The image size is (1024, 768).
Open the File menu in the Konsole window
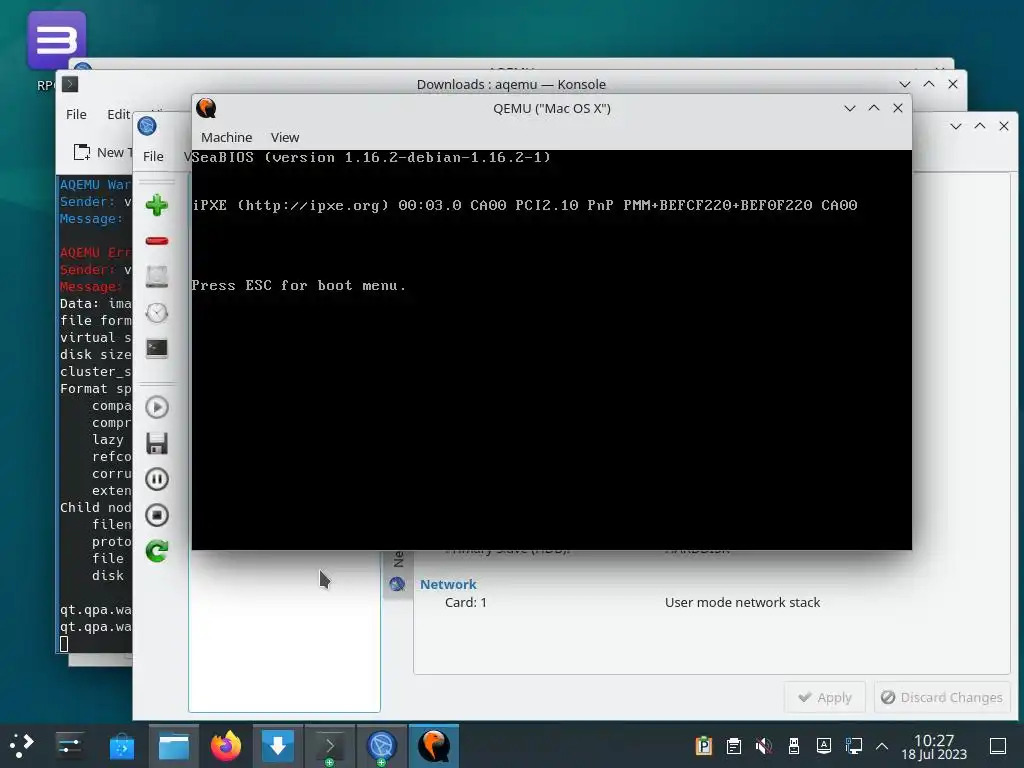76,114
